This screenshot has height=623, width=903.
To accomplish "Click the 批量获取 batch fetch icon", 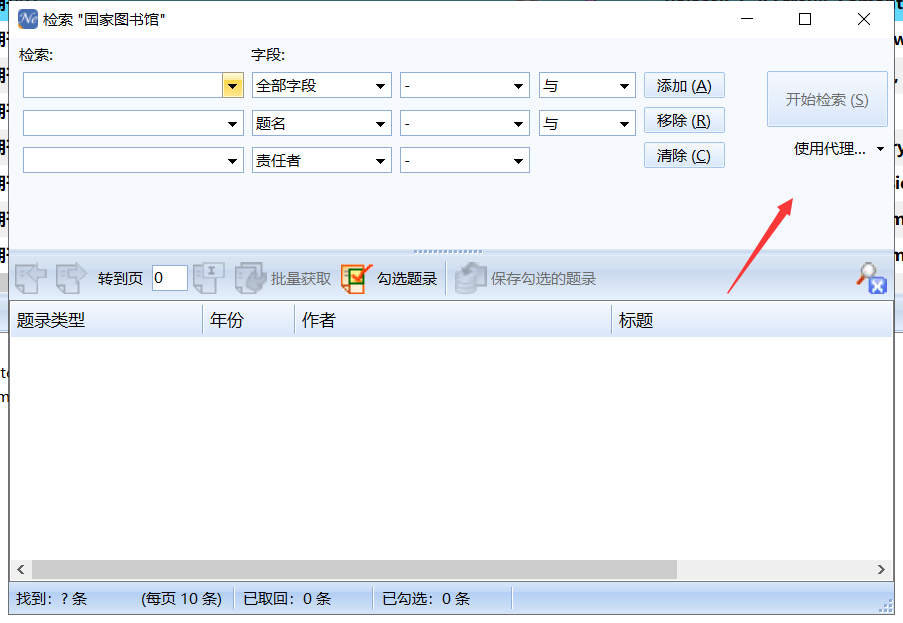I will point(250,278).
